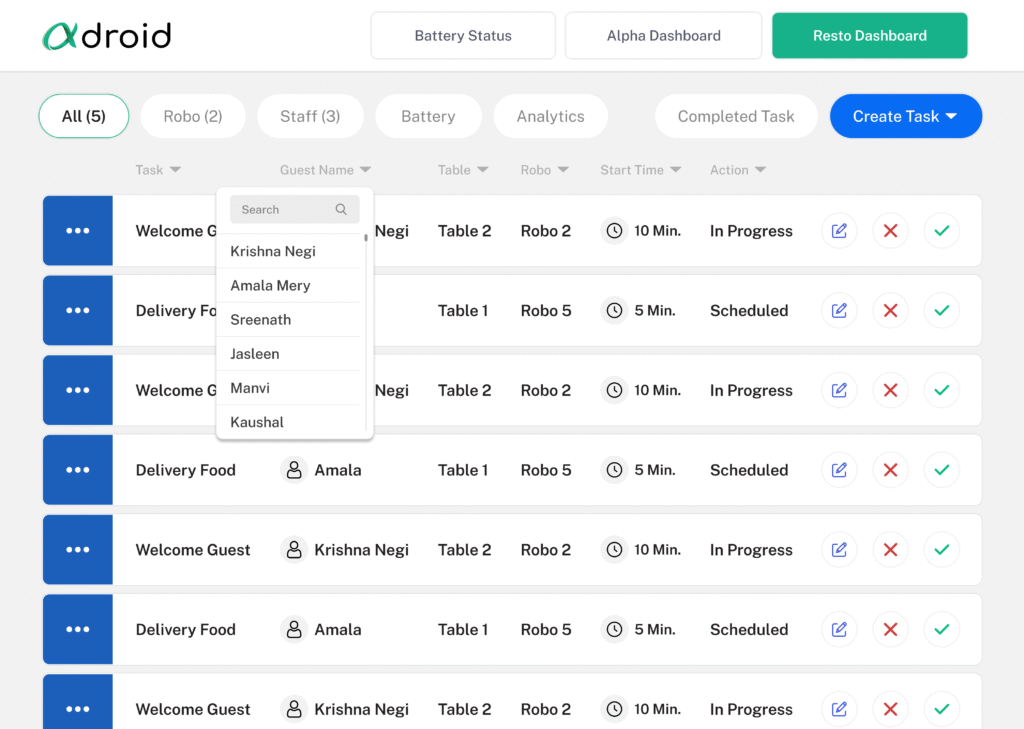Click the Adroid logo
The width and height of the screenshot is (1024, 729).
107,36
